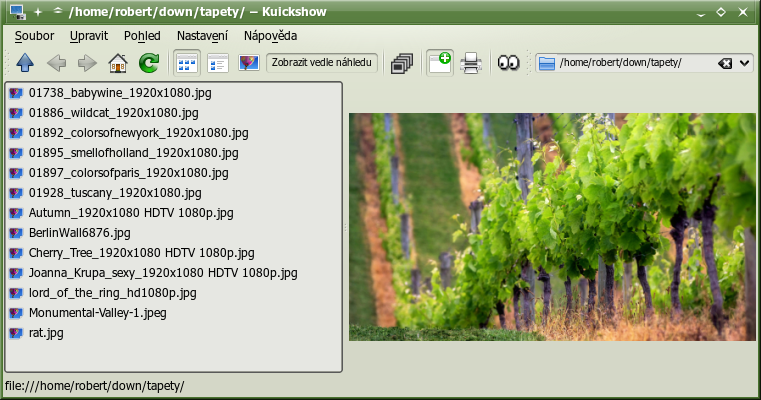Image resolution: width=761 pixels, height=400 pixels.
Task: Click the image icon beside the Autumn file
Action: [16, 213]
